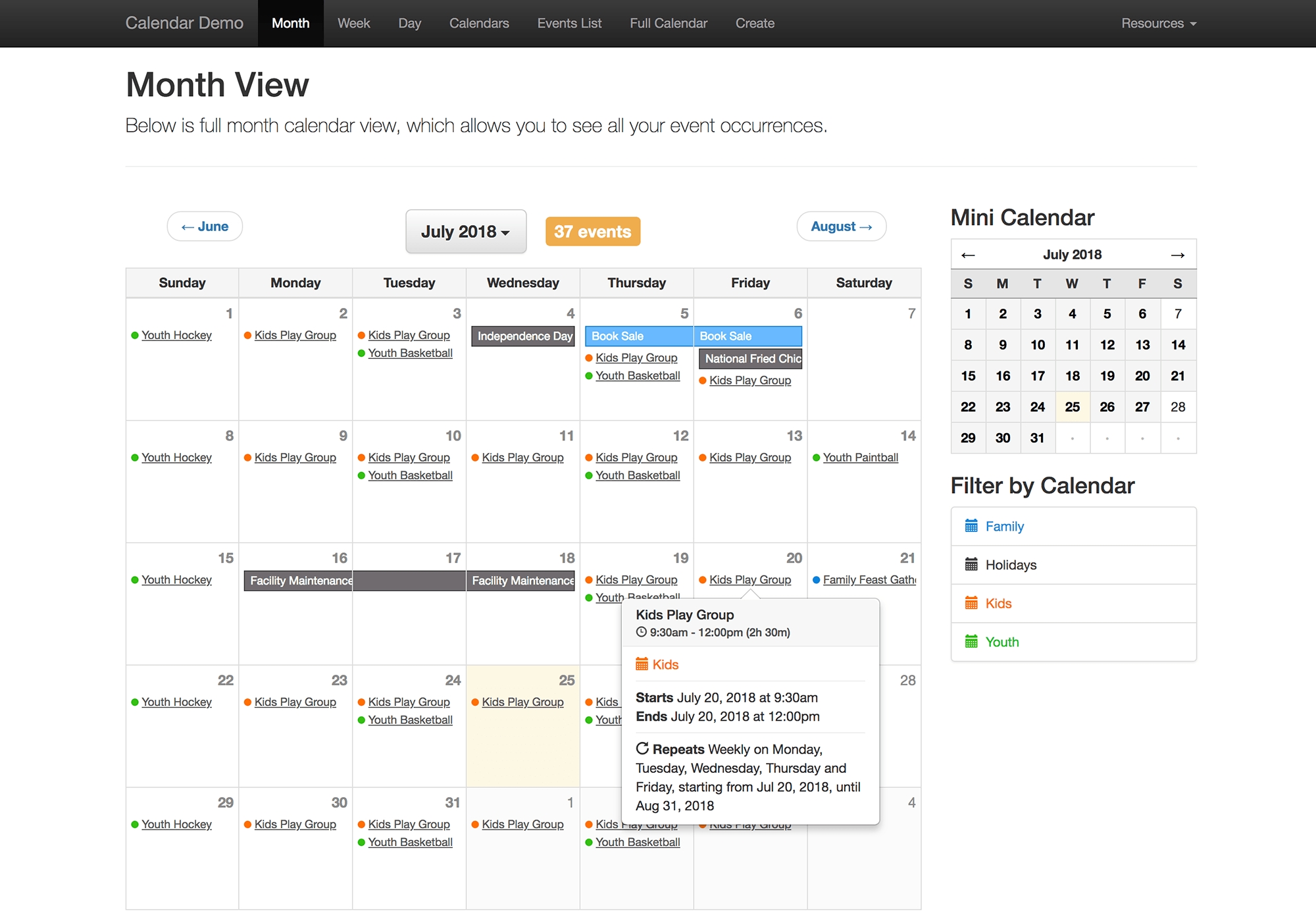Click the mini calendar back arrow
Image resolution: width=1316 pixels, height=919 pixels.
(968, 254)
